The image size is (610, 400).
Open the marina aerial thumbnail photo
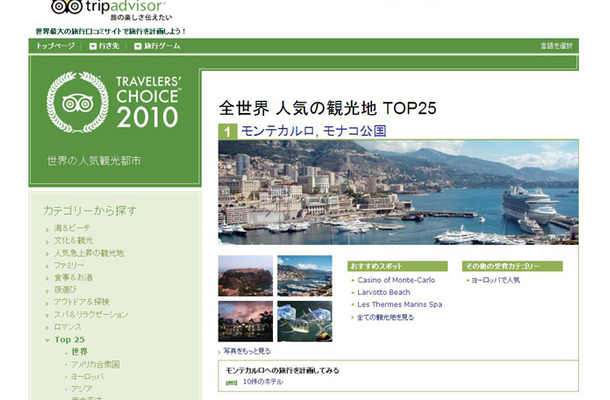click(305, 276)
